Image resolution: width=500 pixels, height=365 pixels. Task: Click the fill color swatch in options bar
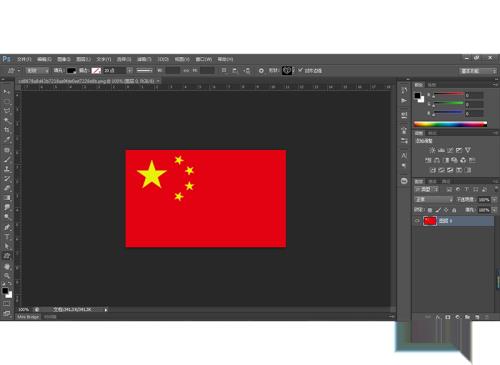coord(71,71)
